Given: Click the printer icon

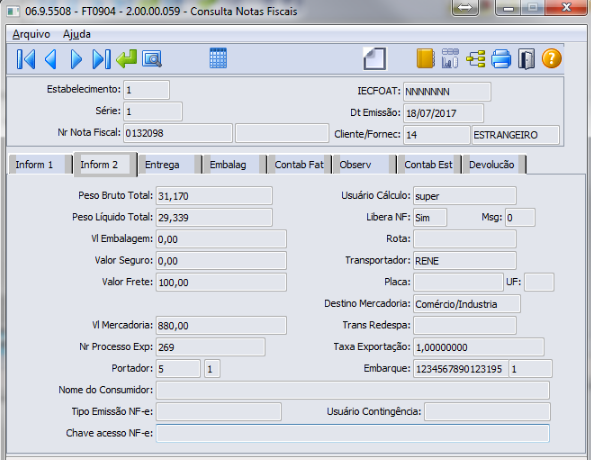Looking at the screenshot, I should pyautogui.click(x=501, y=59).
